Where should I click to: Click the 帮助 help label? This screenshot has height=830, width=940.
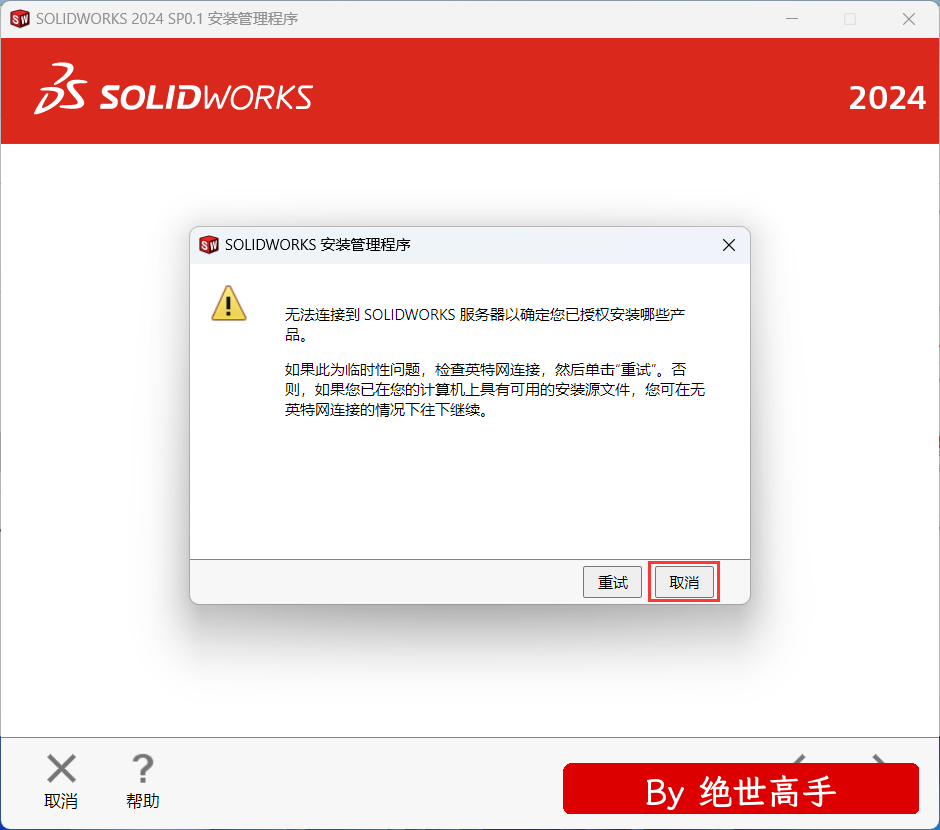pyautogui.click(x=143, y=801)
